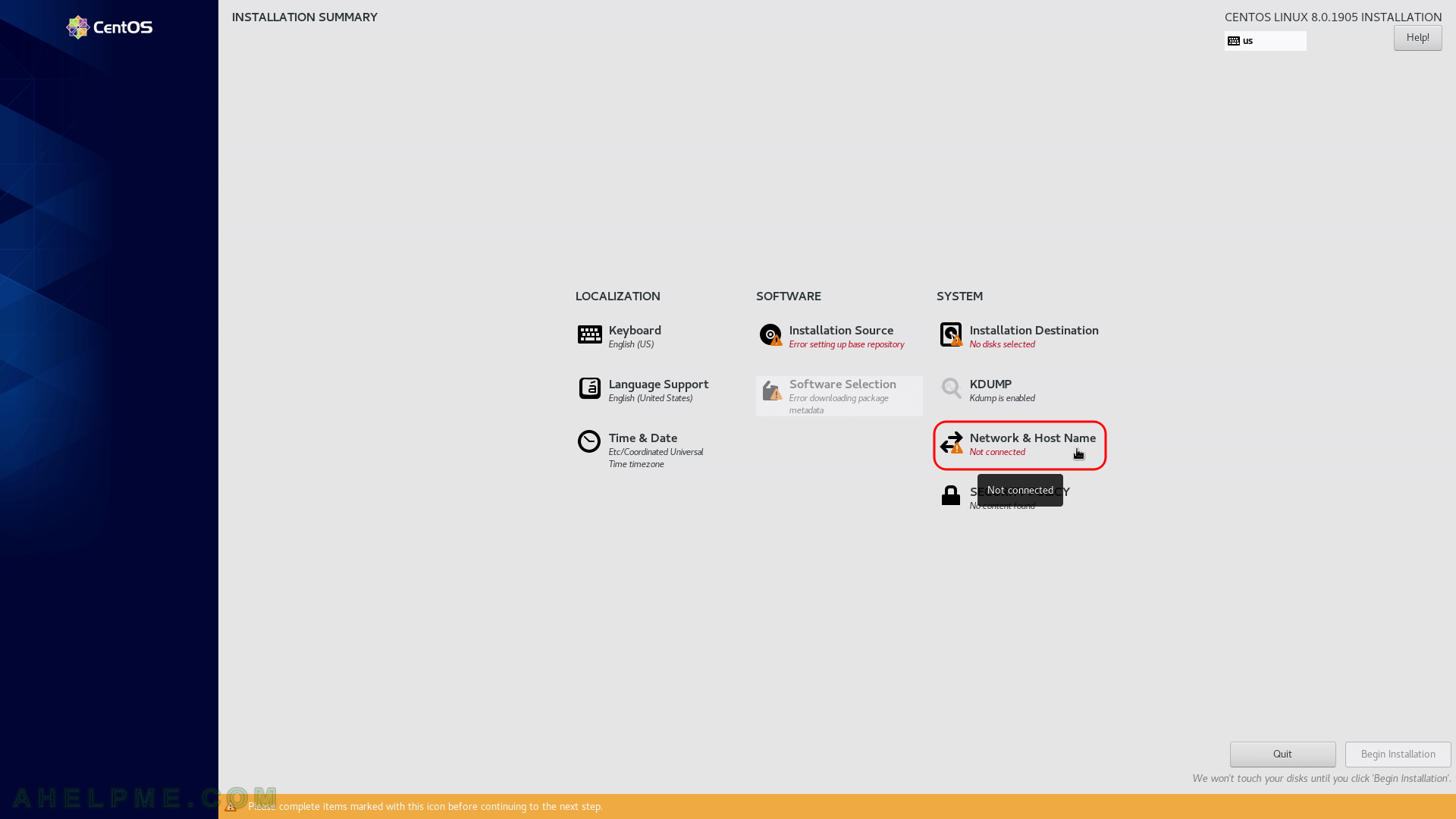
Task: Open Installation Source label
Action: coord(841,331)
